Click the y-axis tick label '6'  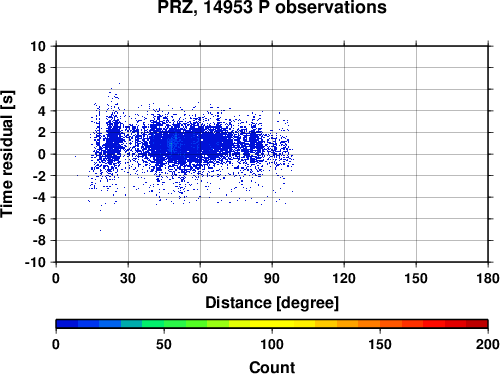pos(42,89)
